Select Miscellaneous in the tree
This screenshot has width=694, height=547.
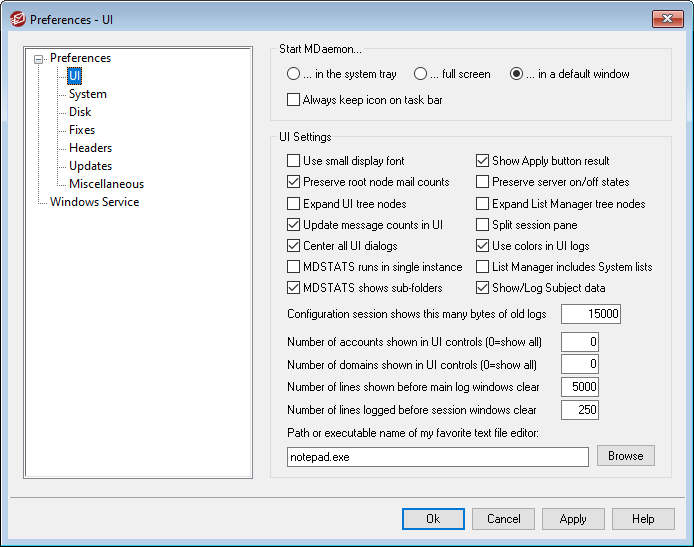106,184
